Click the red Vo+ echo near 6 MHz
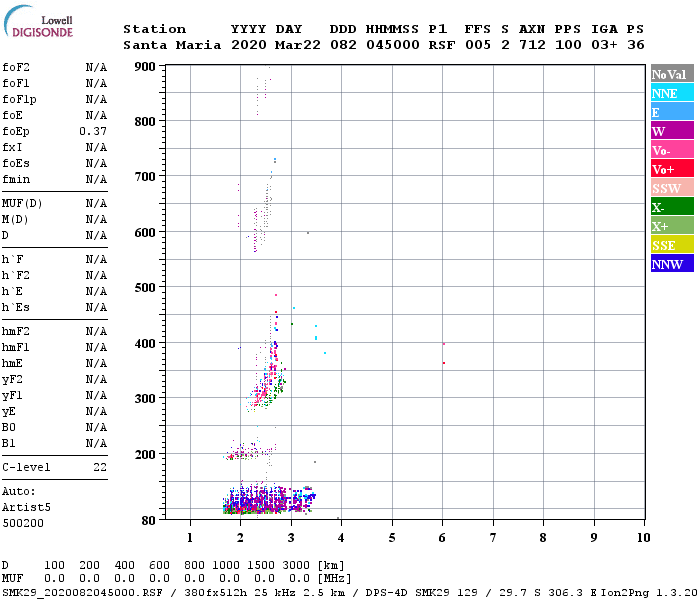 click(443, 363)
